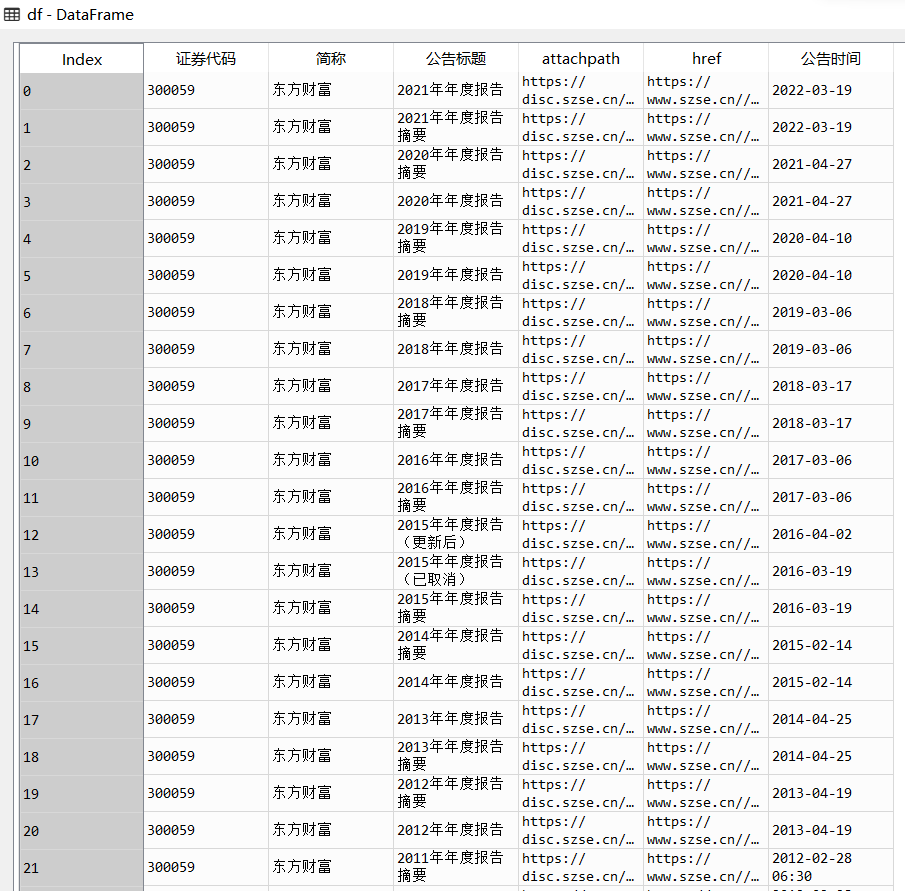The image size is (905, 891).
Task: Click the 2011年年度报告摘要 cell
Action: (456, 867)
